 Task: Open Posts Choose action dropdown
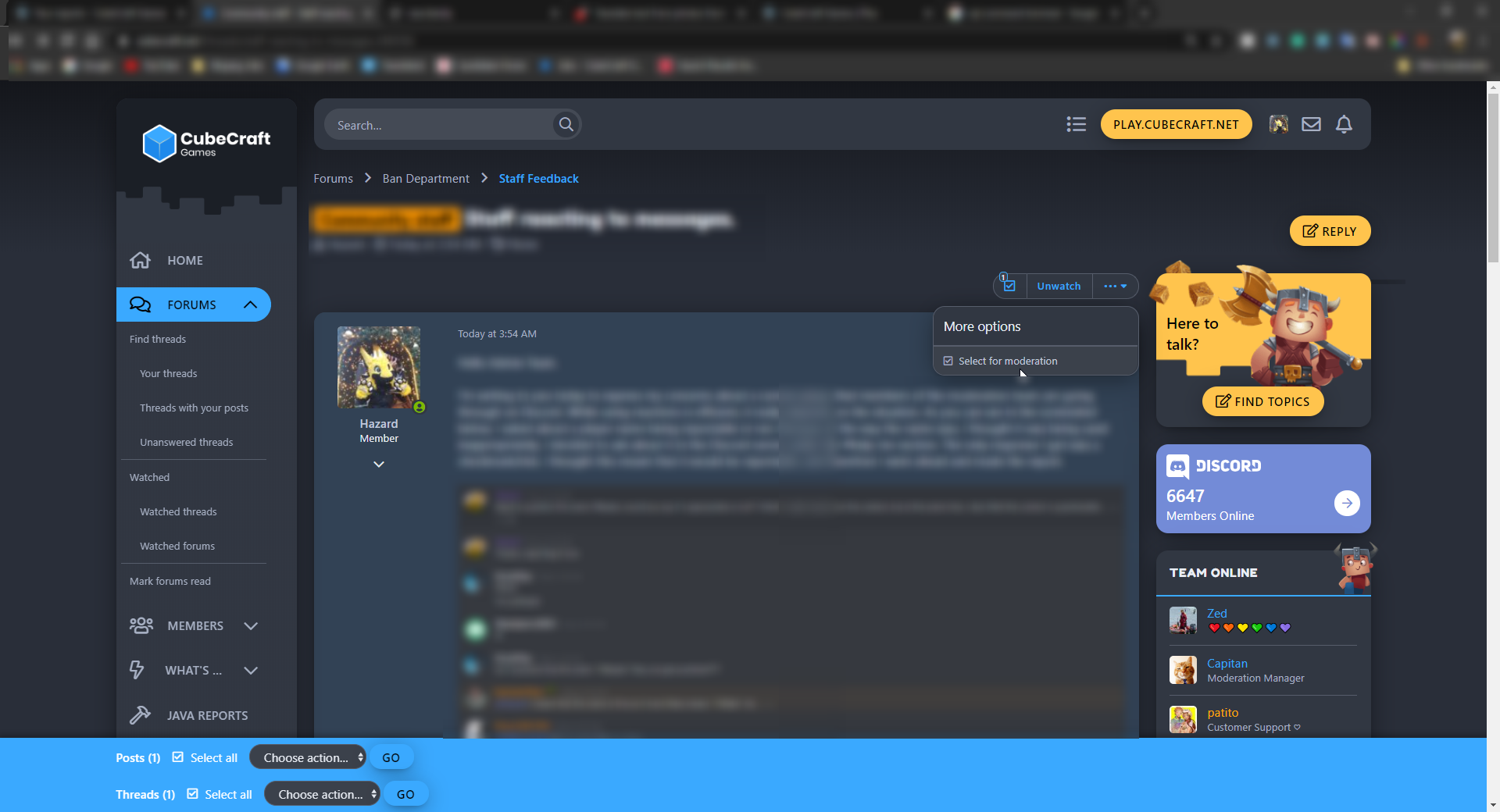(x=308, y=757)
